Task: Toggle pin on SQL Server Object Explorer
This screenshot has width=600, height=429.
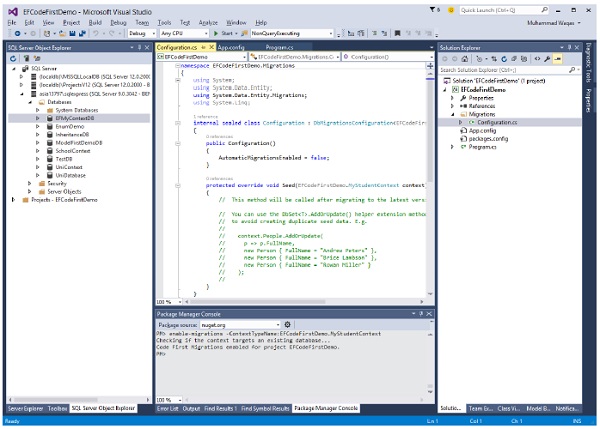Action: tap(137, 46)
